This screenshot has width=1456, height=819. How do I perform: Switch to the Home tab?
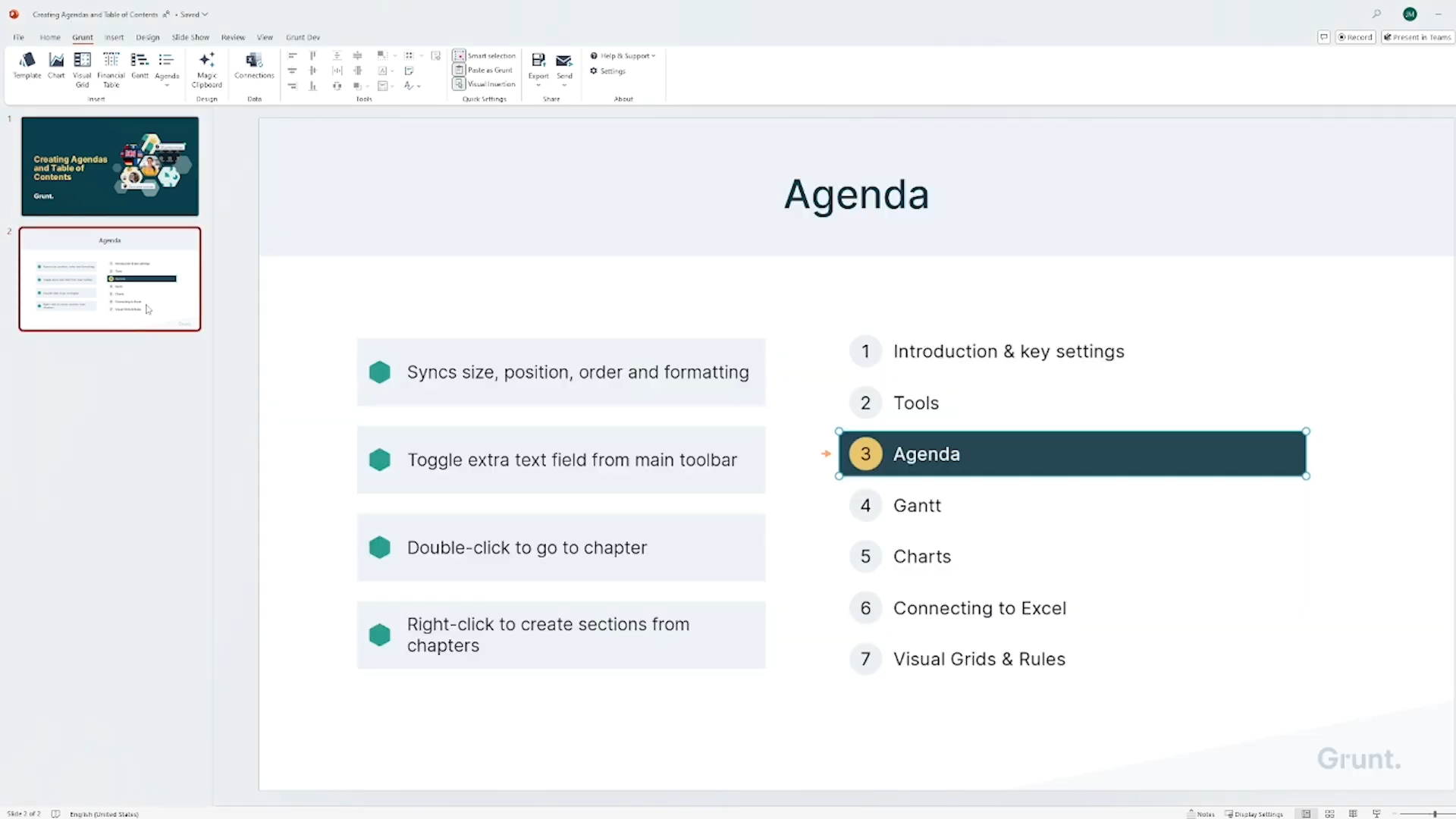click(x=50, y=37)
